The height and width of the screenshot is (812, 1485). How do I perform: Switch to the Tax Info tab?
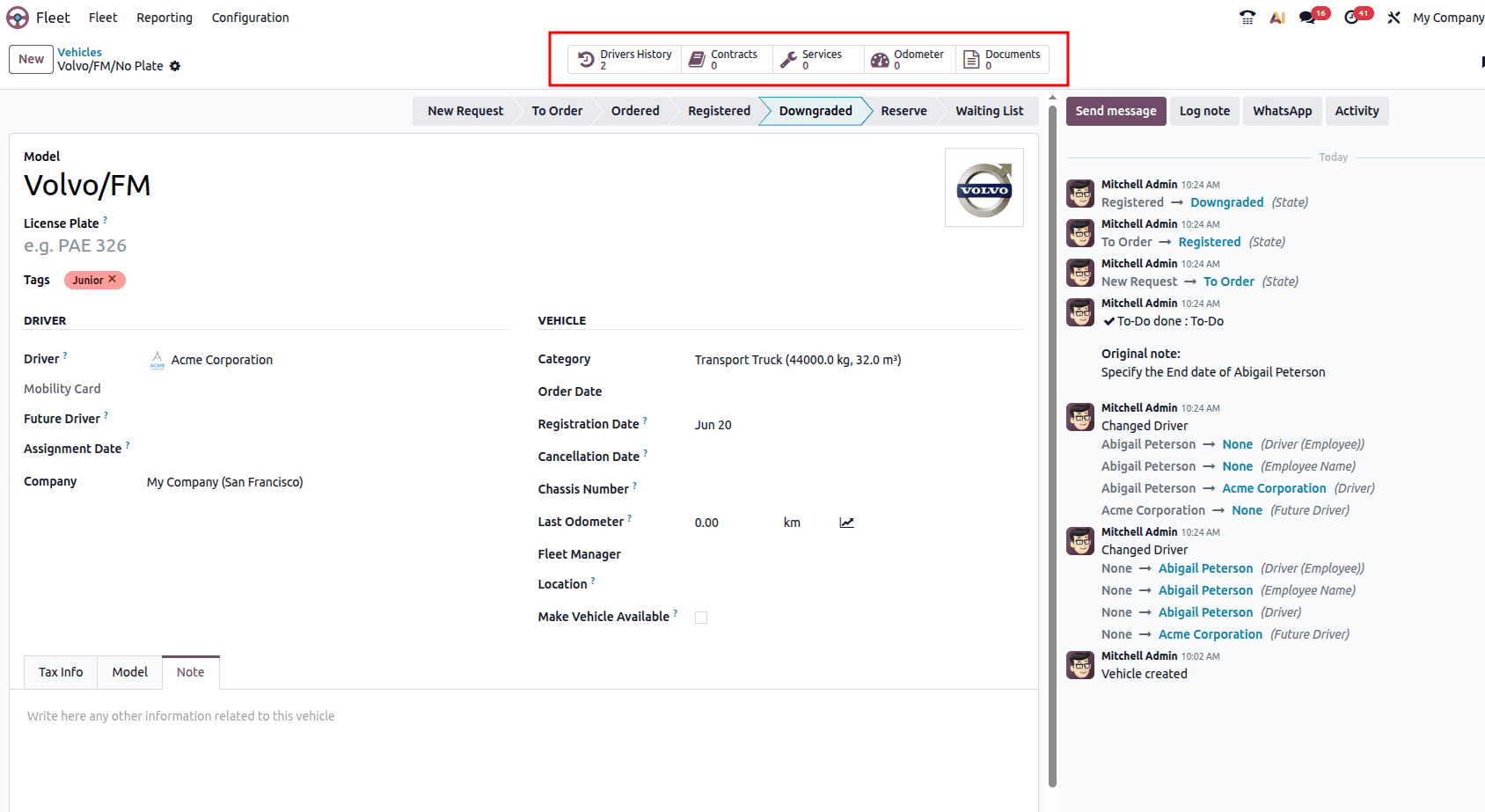(x=61, y=672)
